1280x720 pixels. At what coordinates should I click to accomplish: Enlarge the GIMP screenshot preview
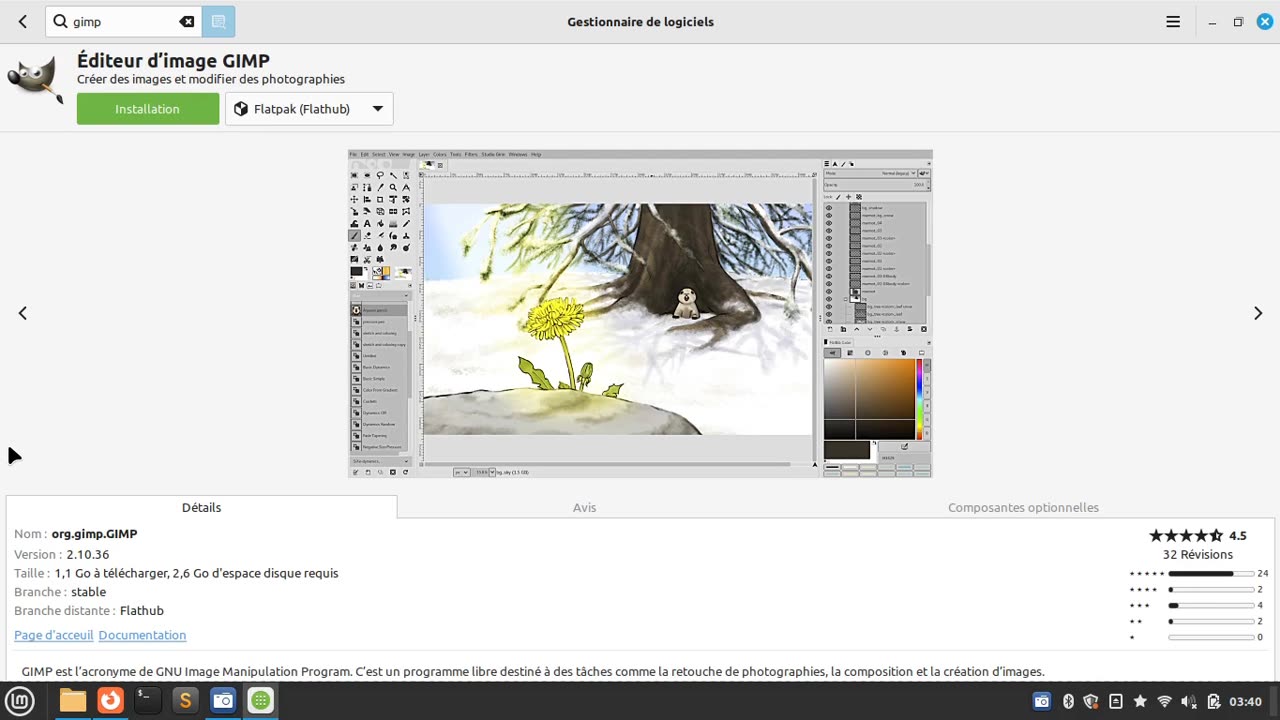point(640,313)
